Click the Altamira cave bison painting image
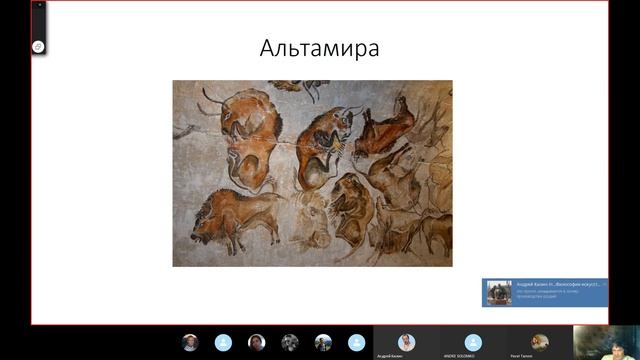This screenshot has width=640, height=360. tap(313, 173)
